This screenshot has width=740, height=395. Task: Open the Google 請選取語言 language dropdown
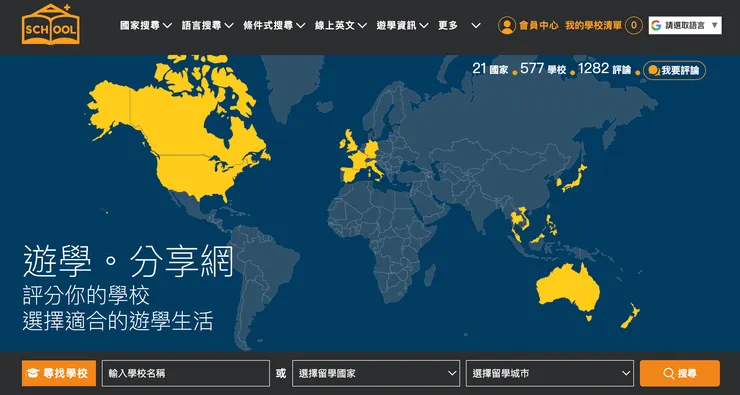pyautogui.click(x=685, y=25)
